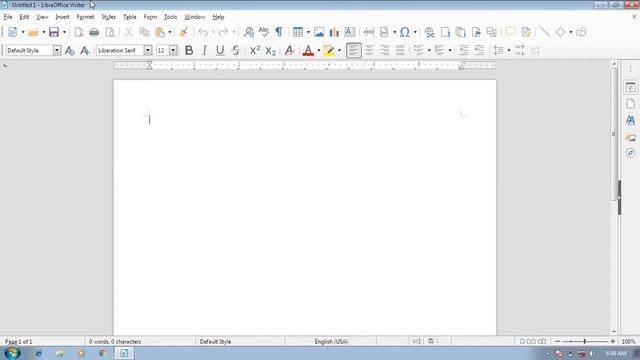Toggle Formatting Marks pilcrow icon
Image resolution: width=640 pixels, height=360 pixels.
click(x=279, y=32)
